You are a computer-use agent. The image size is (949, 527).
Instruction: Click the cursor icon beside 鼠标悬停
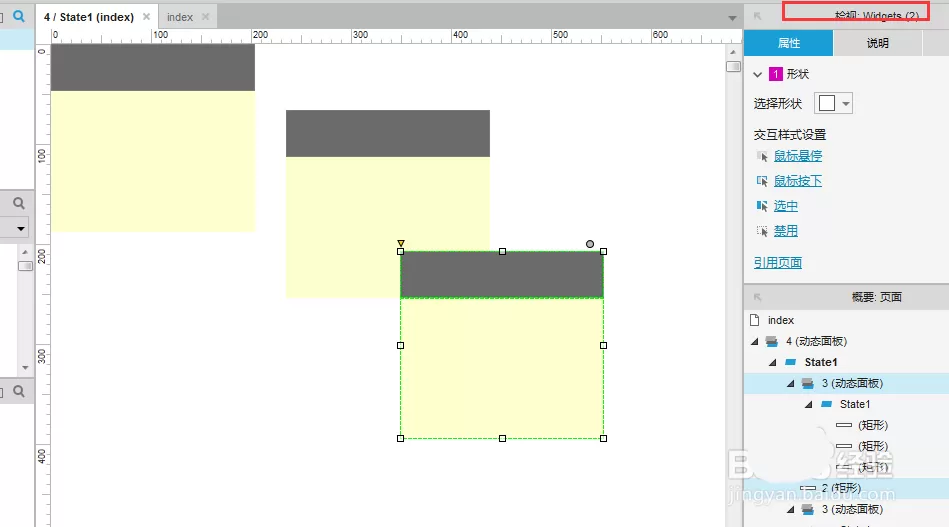[762, 156]
